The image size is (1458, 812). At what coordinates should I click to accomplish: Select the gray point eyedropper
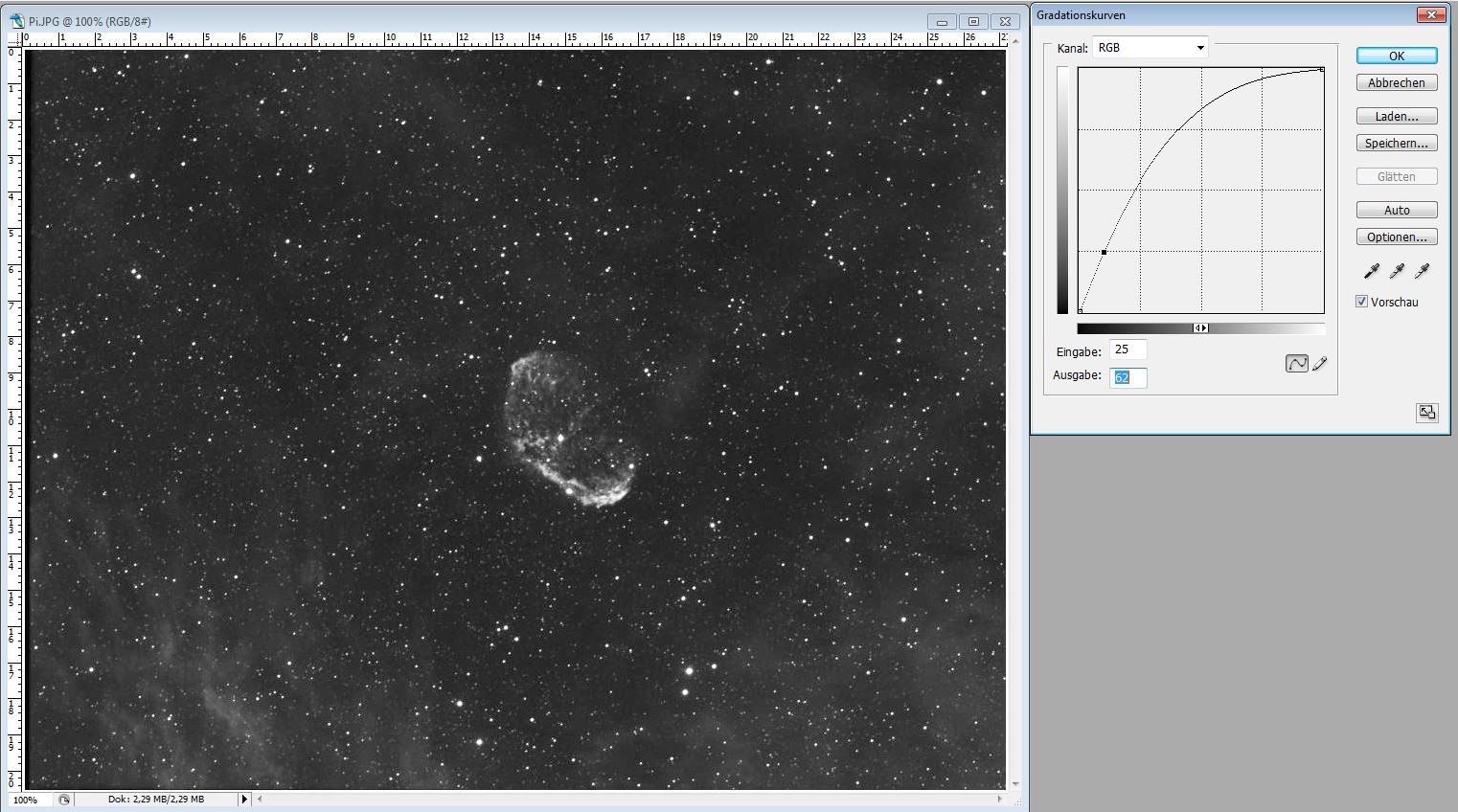click(1397, 272)
